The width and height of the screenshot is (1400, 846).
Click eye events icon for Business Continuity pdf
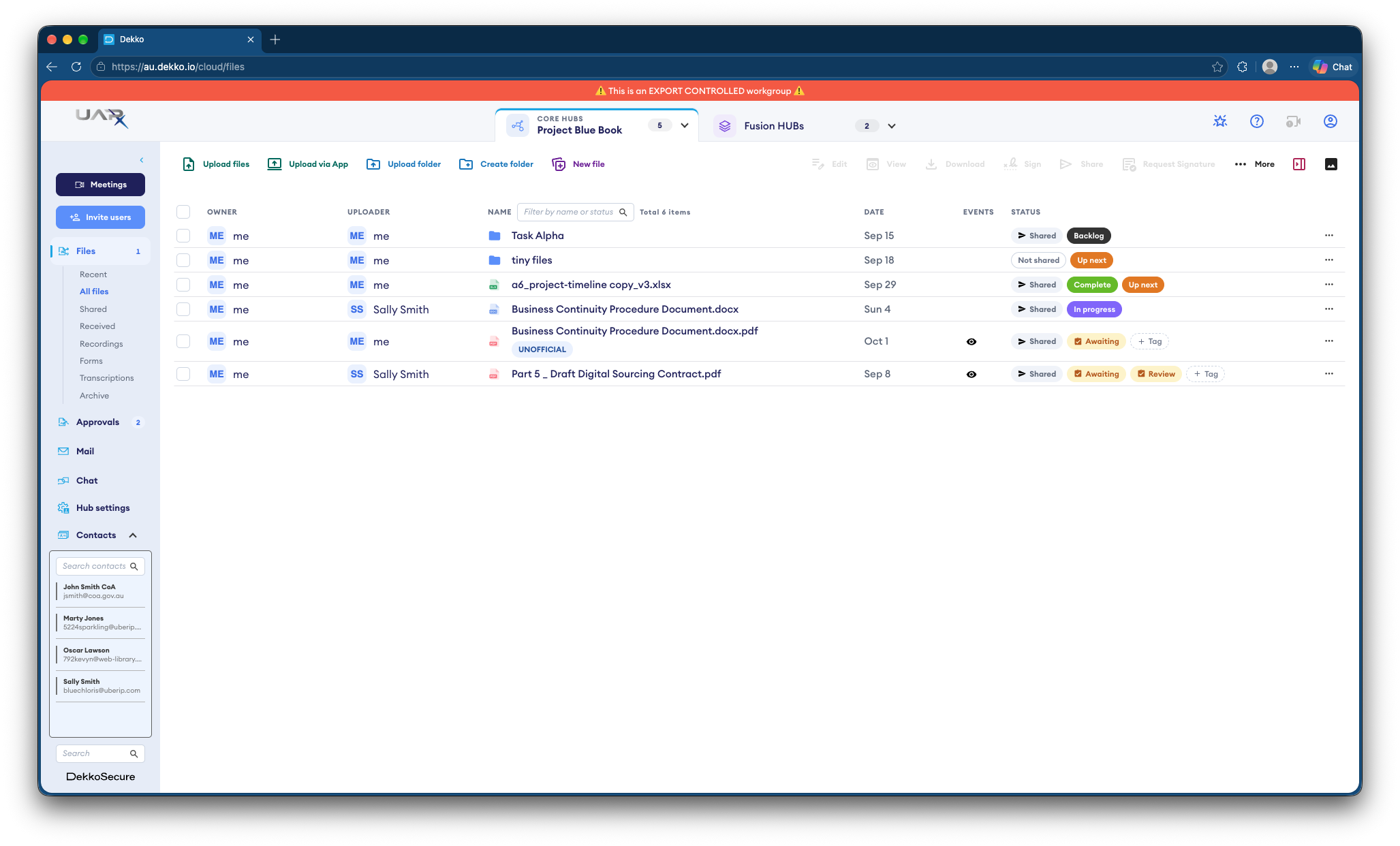(x=971, y=342)
